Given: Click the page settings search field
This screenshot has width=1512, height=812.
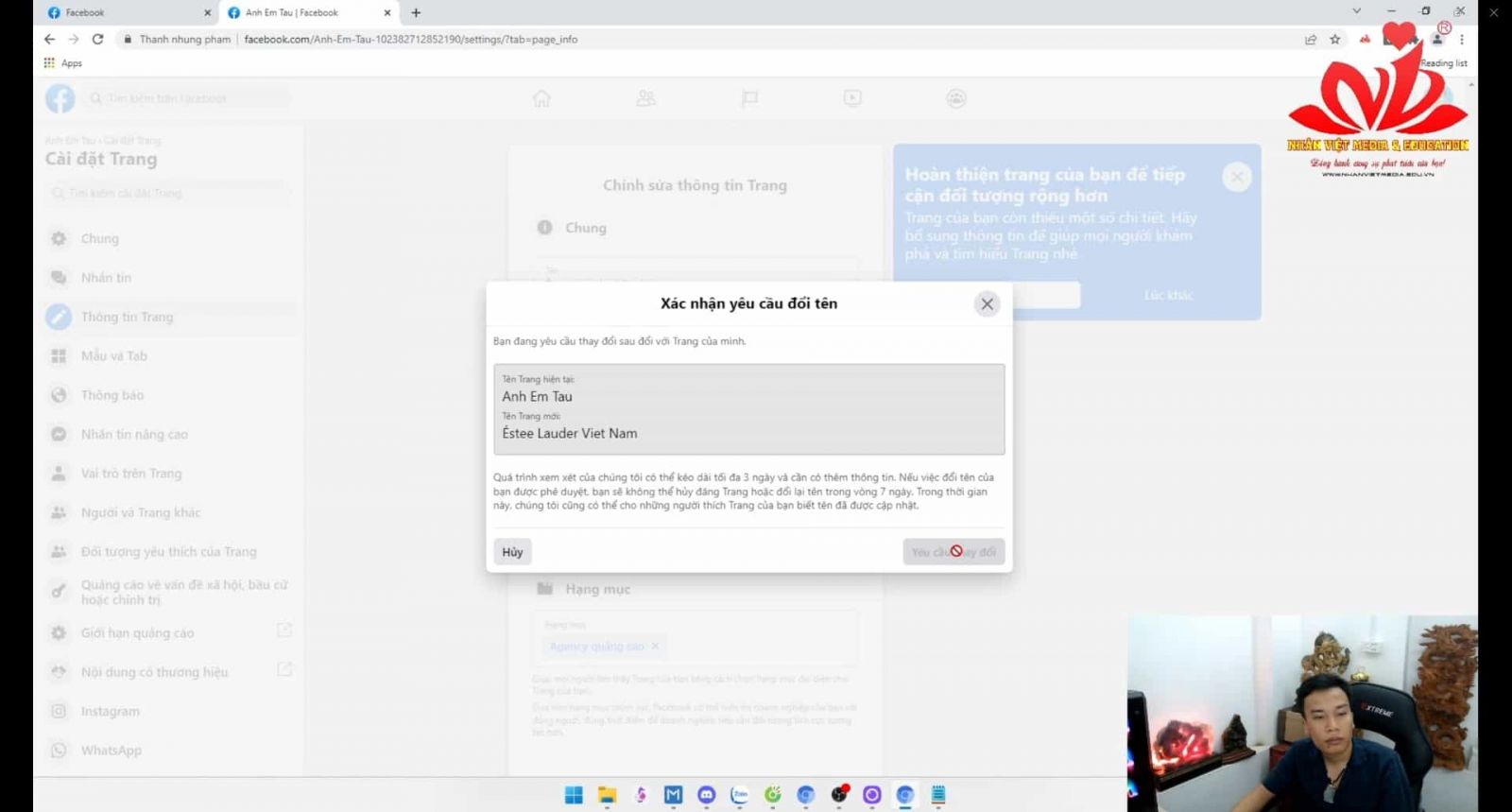Looking at the screenshot, I should coord(170,193).
